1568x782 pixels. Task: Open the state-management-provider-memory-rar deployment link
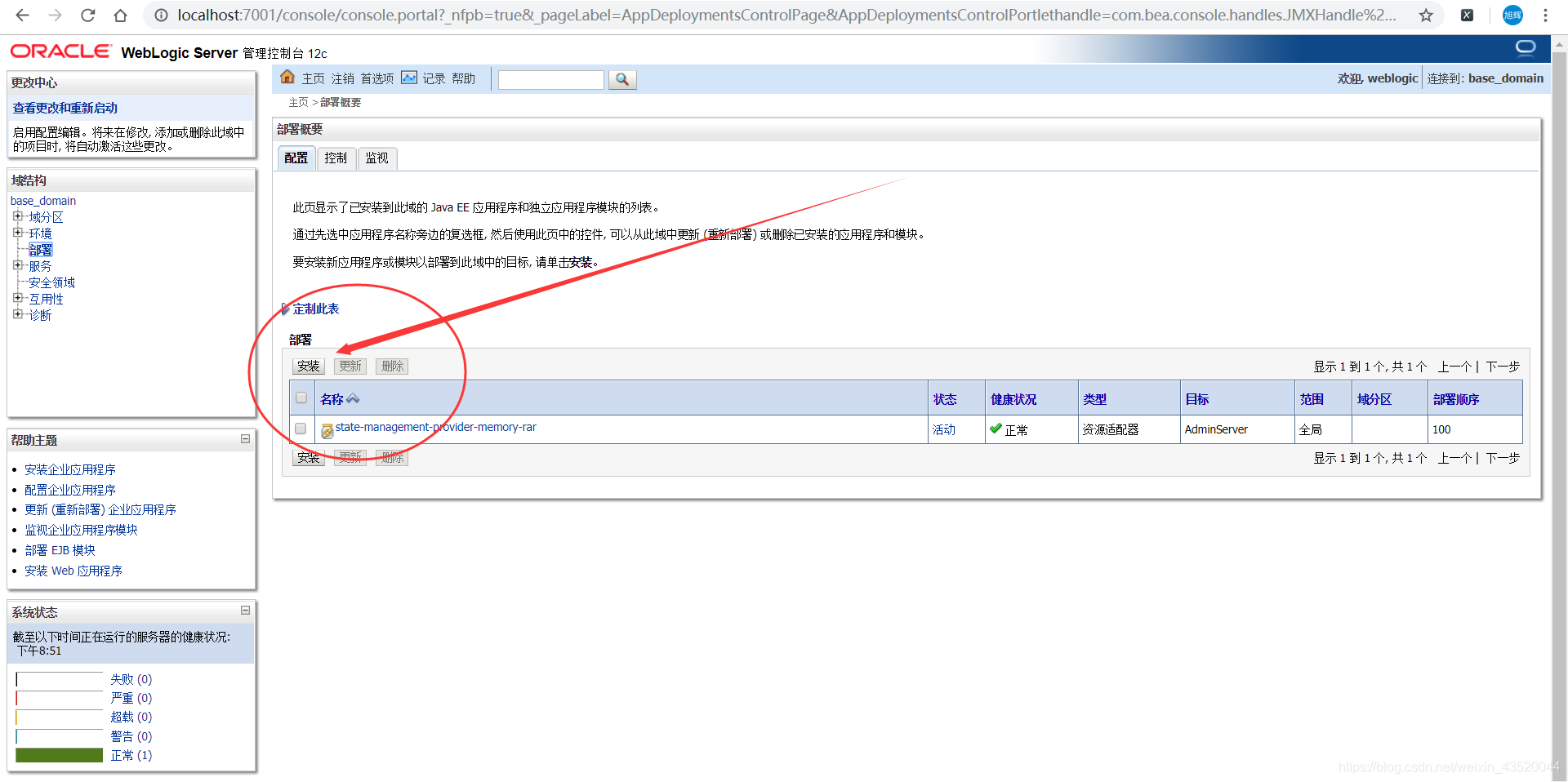pos(436,427)
